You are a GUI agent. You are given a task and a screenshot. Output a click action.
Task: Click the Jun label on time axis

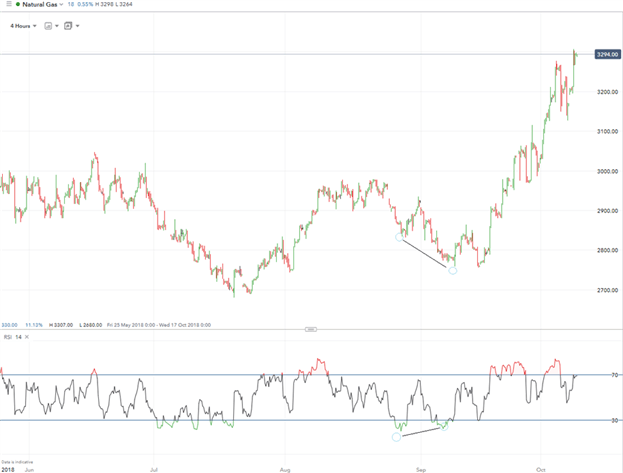point(29,470)
